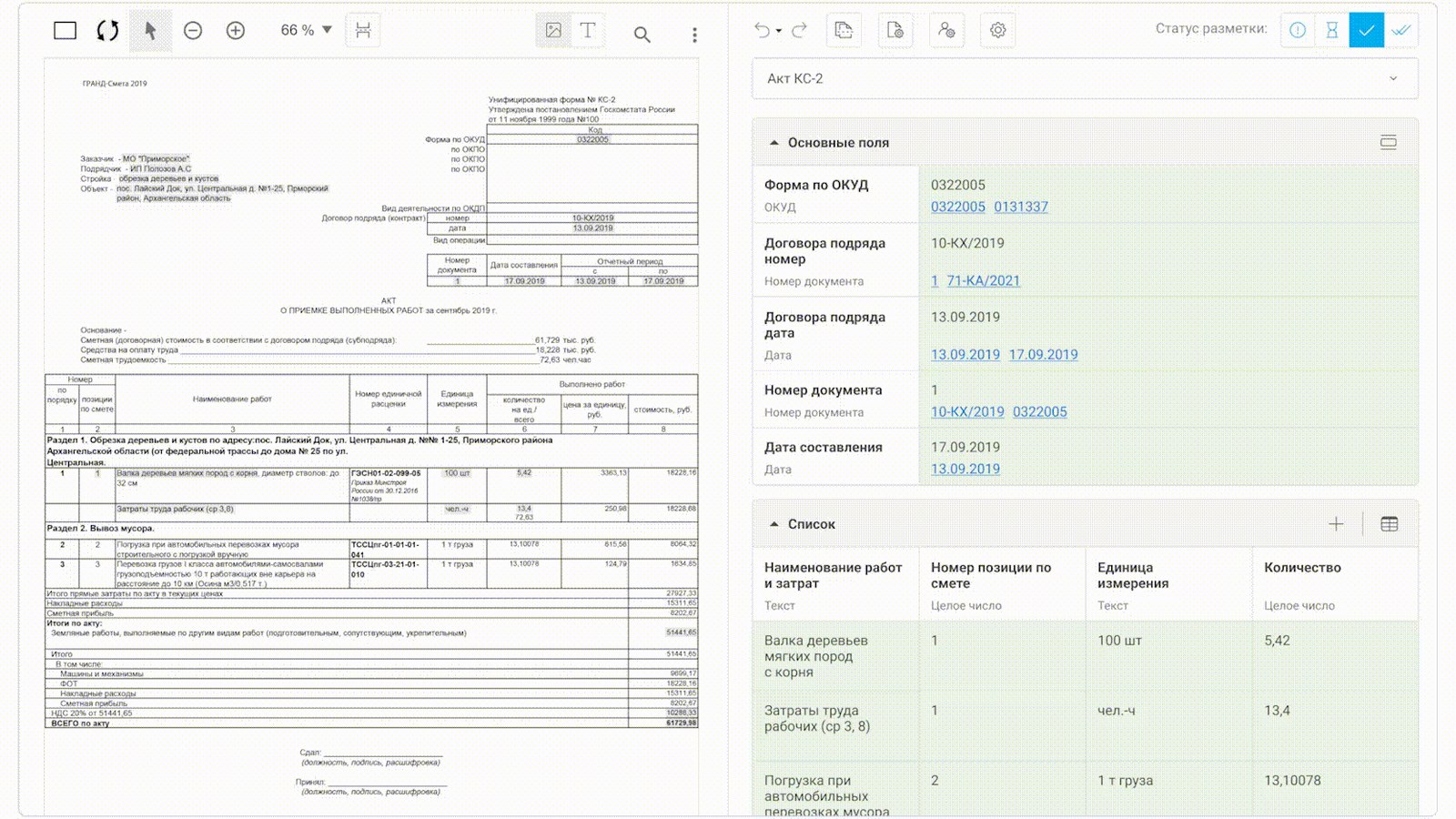Click the document pages copy icon
1456x819 pixels.
(844, 30)
